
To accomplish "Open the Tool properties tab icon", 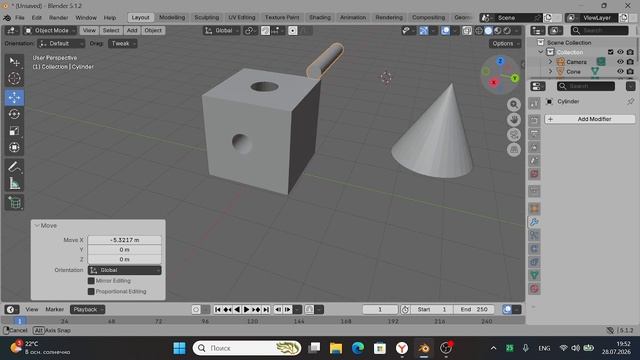I will pyautogui.click(x=534, y=103).
